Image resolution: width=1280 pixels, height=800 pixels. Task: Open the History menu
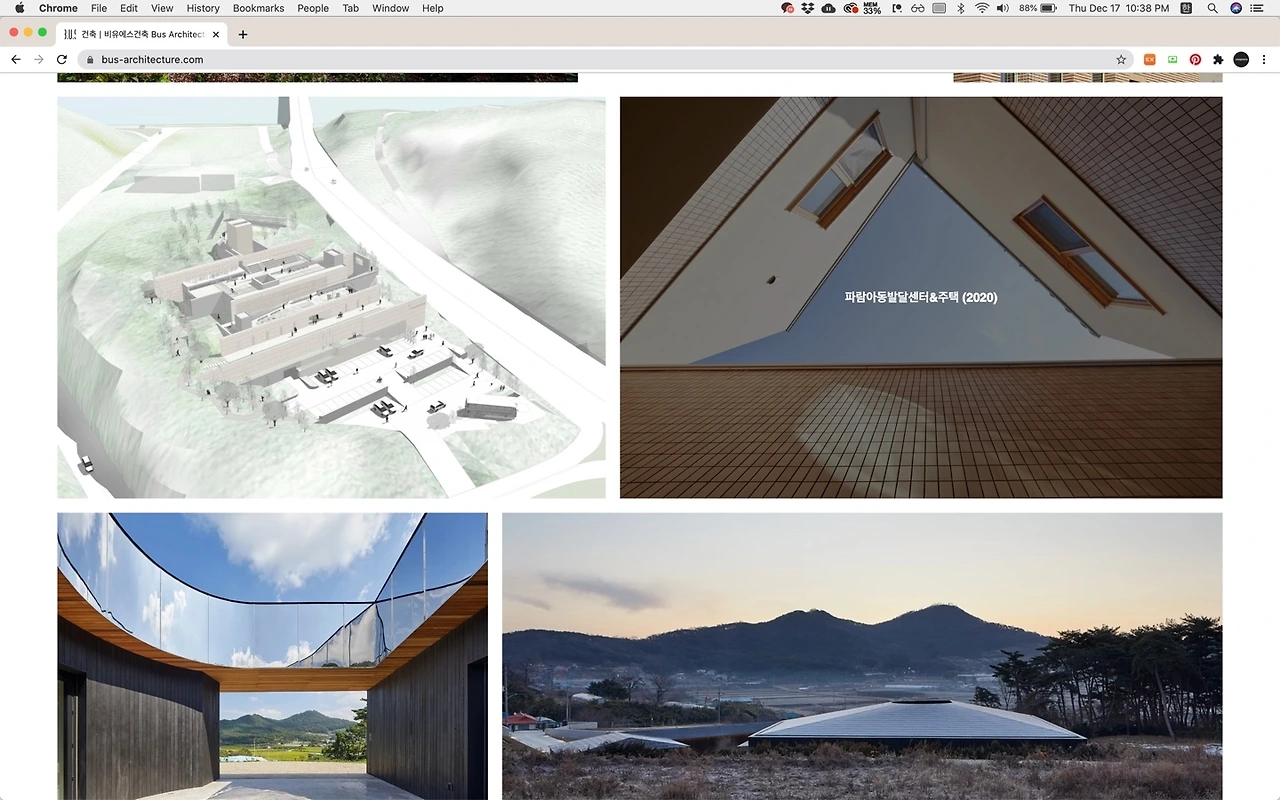203,8
